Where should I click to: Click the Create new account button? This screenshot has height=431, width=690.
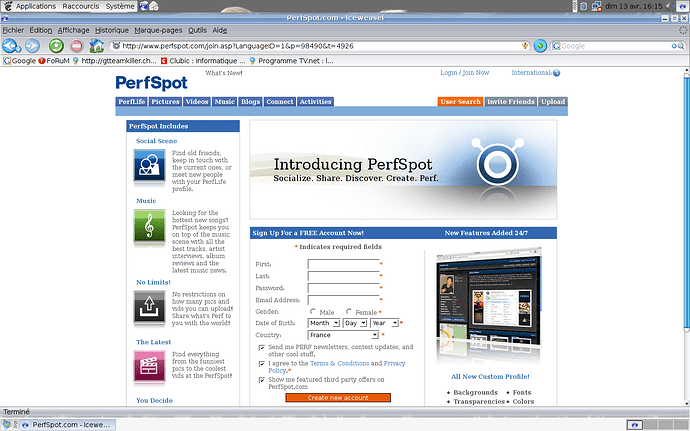click(337, 398)
